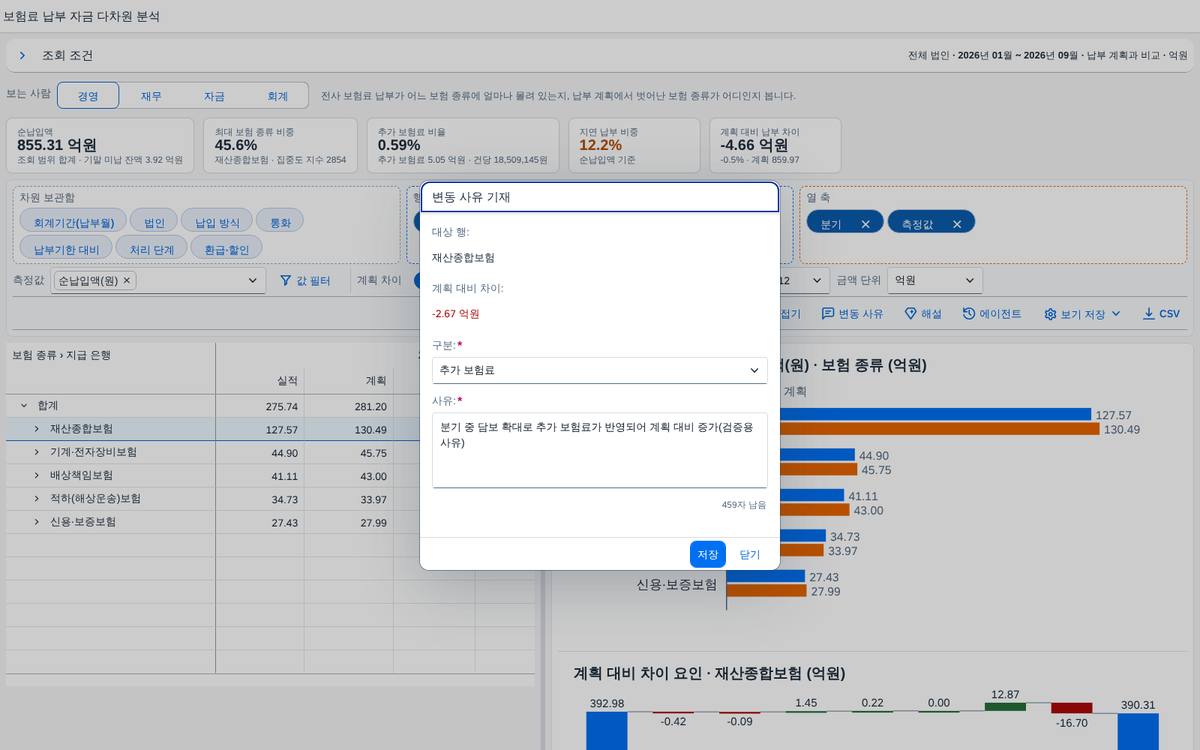
Task: Expand the 기계·전자장비보험 tree row
Action: [x=37, y=452]
